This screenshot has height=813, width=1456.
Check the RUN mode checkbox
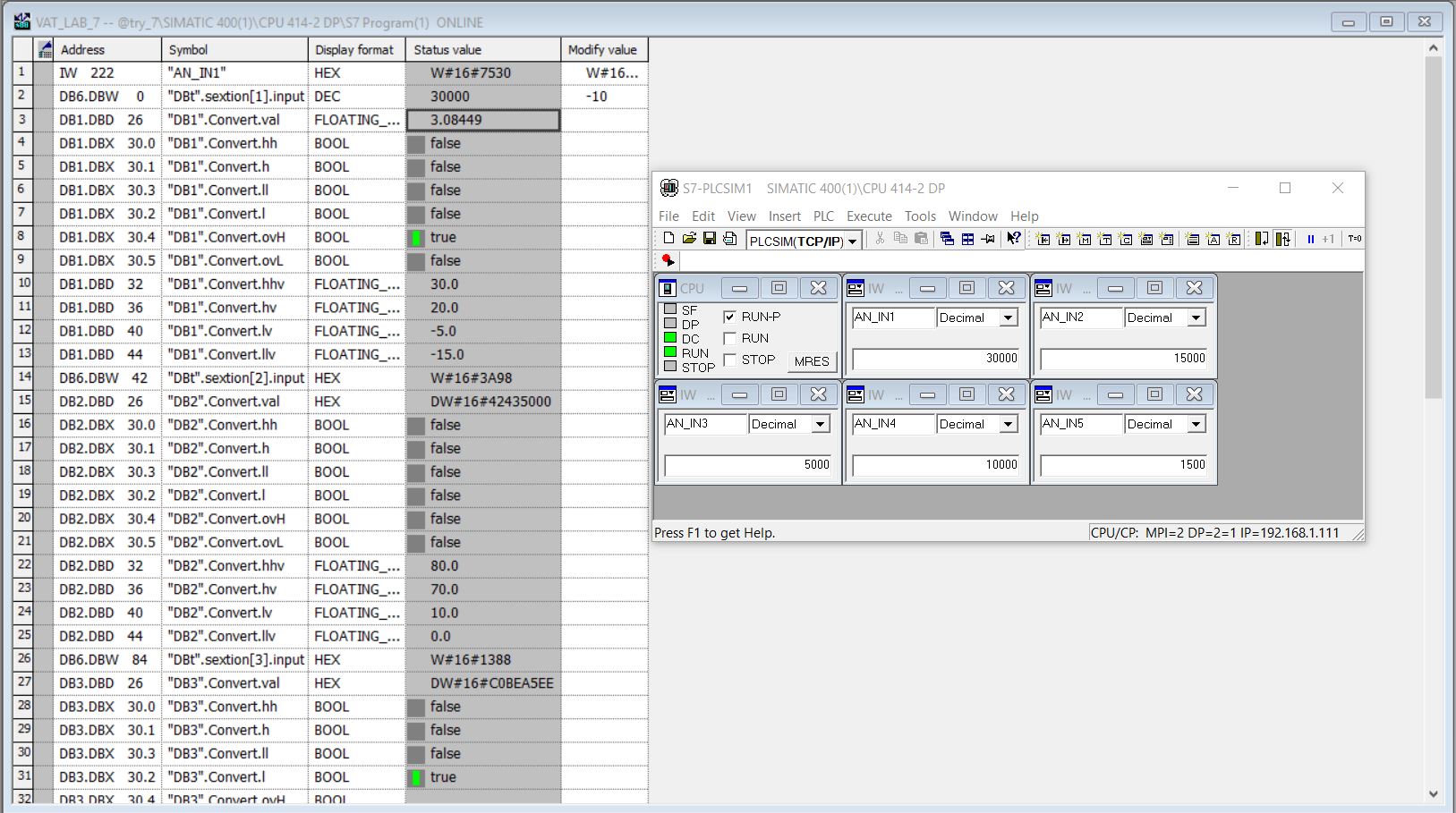(x=729, y=338)
